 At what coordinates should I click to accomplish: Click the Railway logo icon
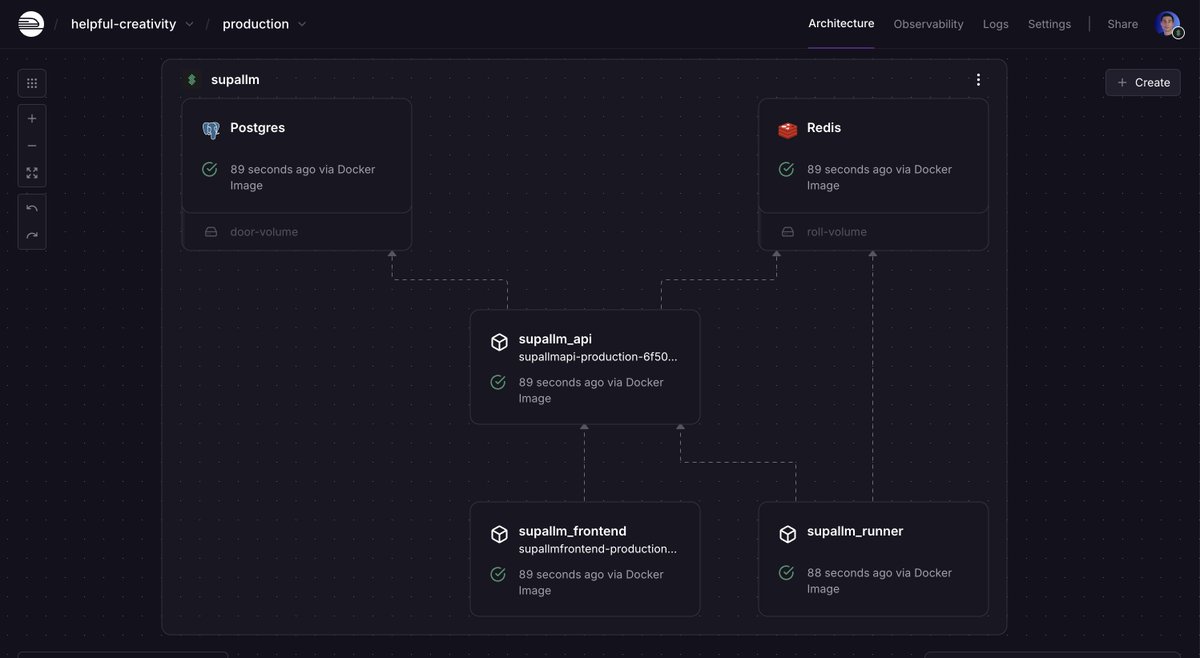pos(31,24)
